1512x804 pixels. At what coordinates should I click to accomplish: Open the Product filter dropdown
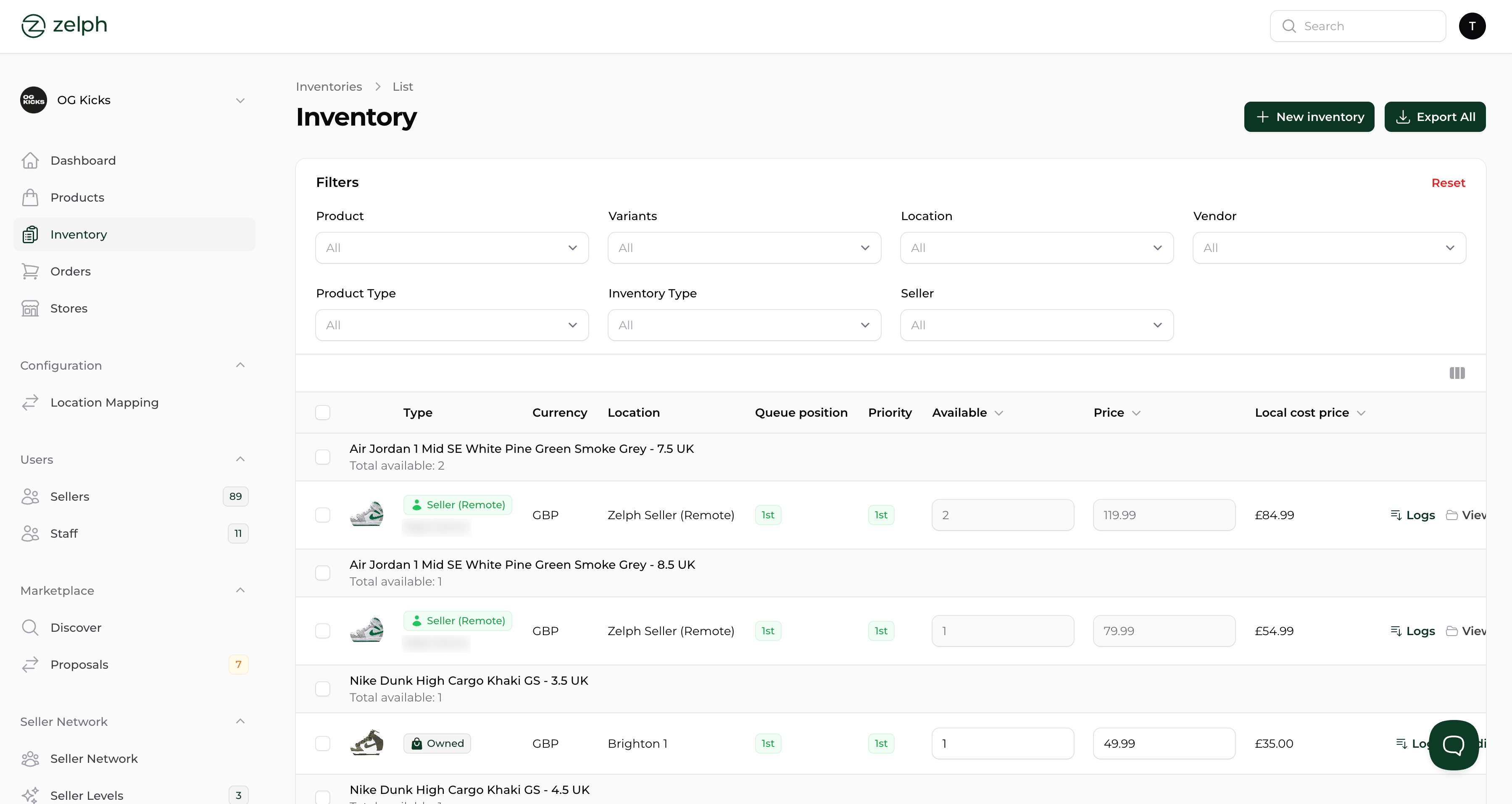point(451,247)
